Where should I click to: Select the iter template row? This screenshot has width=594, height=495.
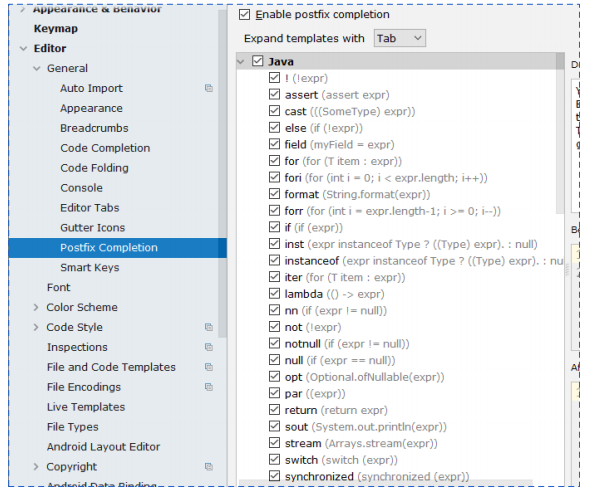(x=345, y=277)
